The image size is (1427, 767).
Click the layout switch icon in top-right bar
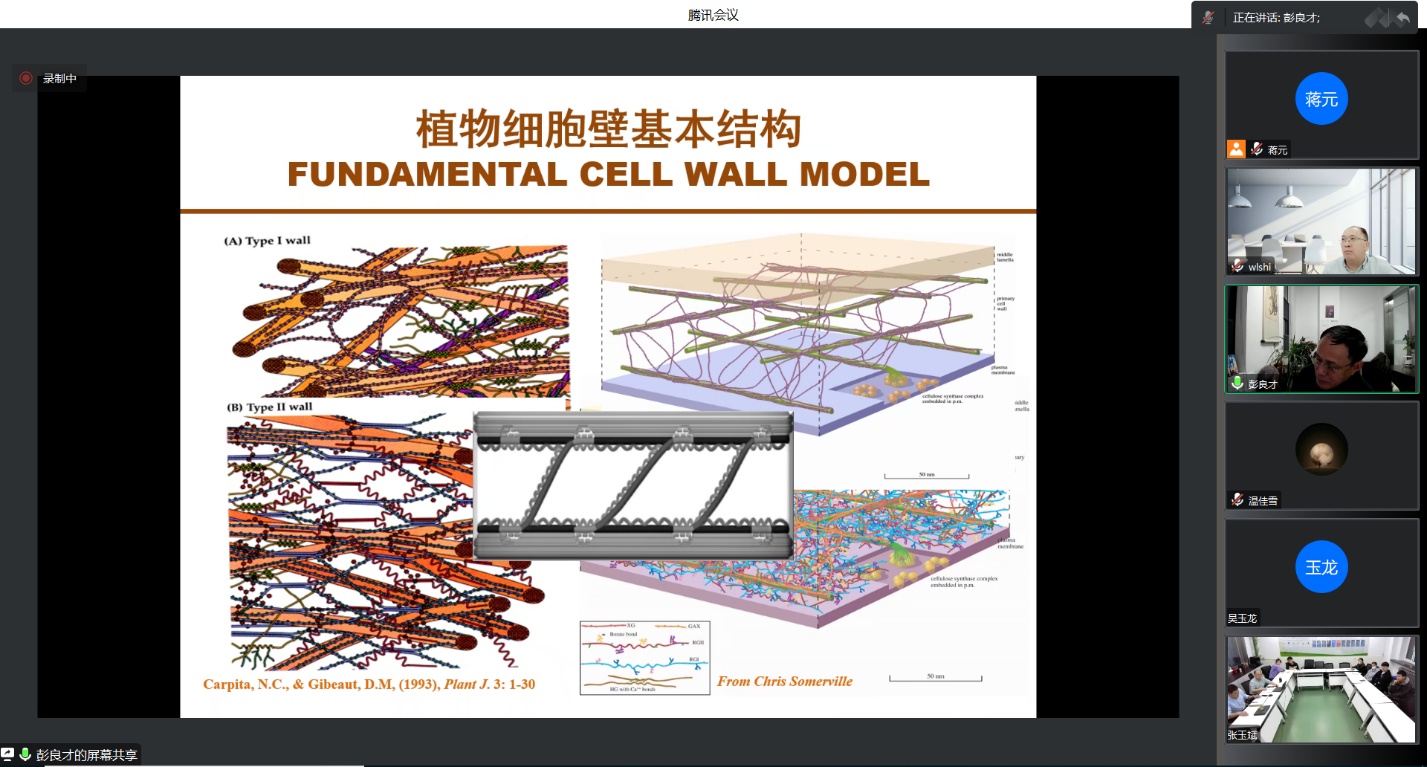point(1377,17)
